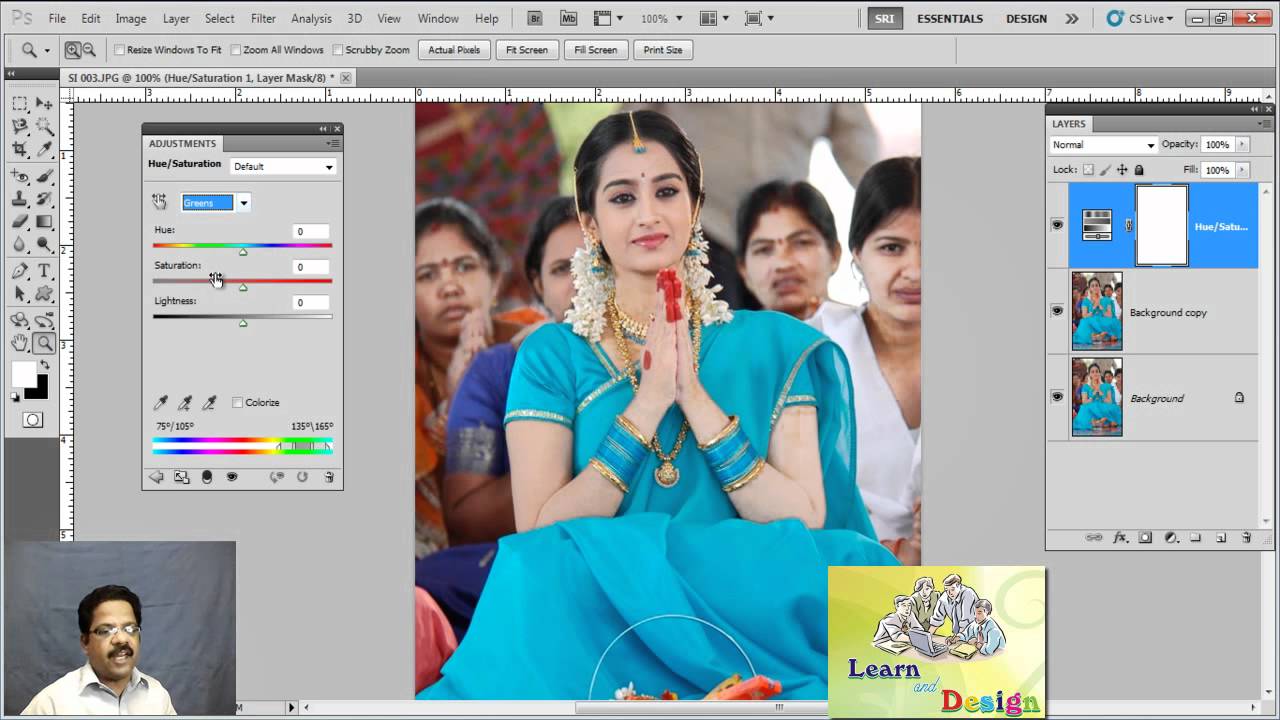This screenshot has height=720, width=1280.
Task: Click the Subtract from Sample eyedropper
Action: pos(209,403)
